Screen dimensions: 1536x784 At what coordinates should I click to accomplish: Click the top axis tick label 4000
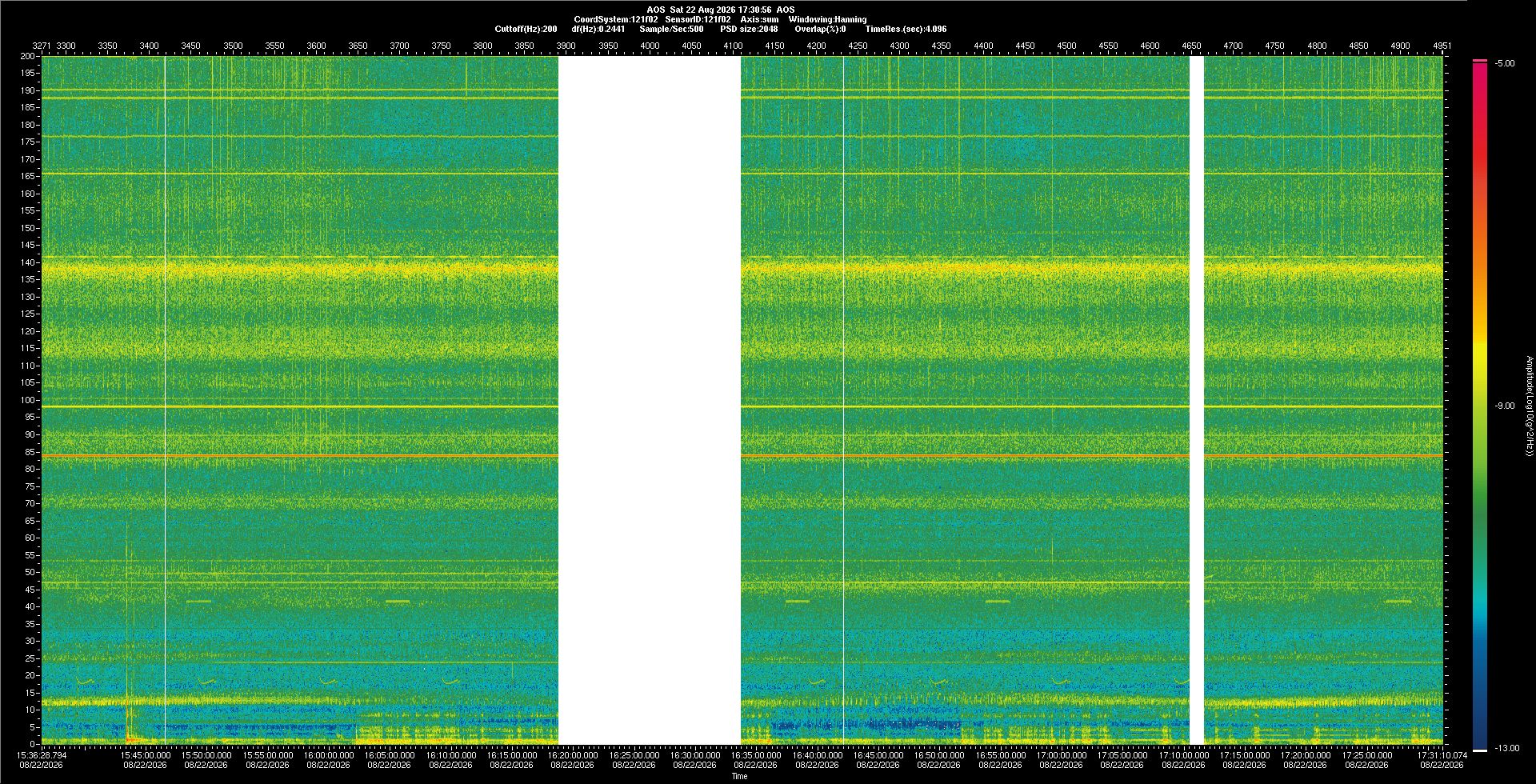pos(650,46)
